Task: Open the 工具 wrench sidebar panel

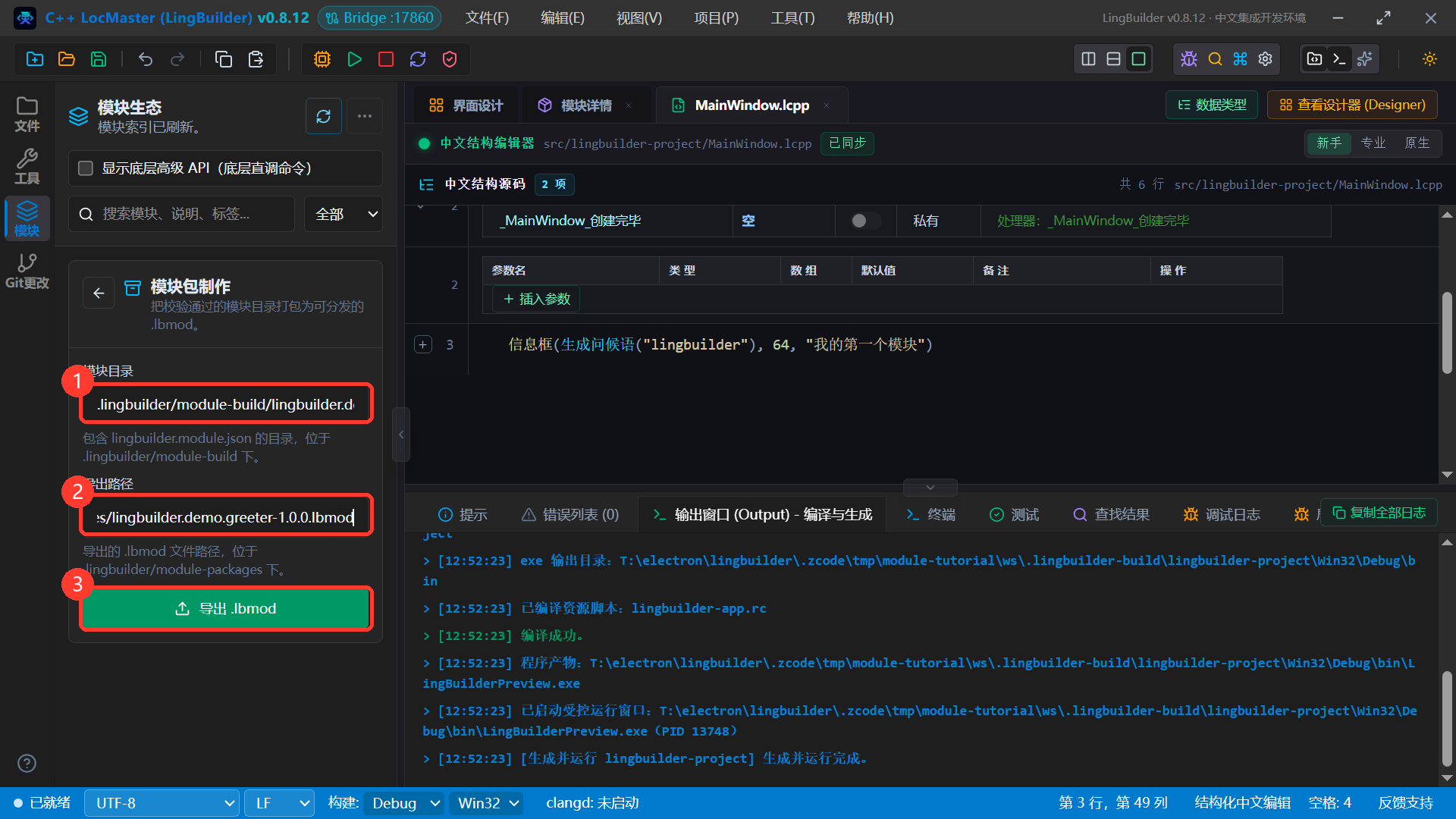Action: click(x=27, y=167)
